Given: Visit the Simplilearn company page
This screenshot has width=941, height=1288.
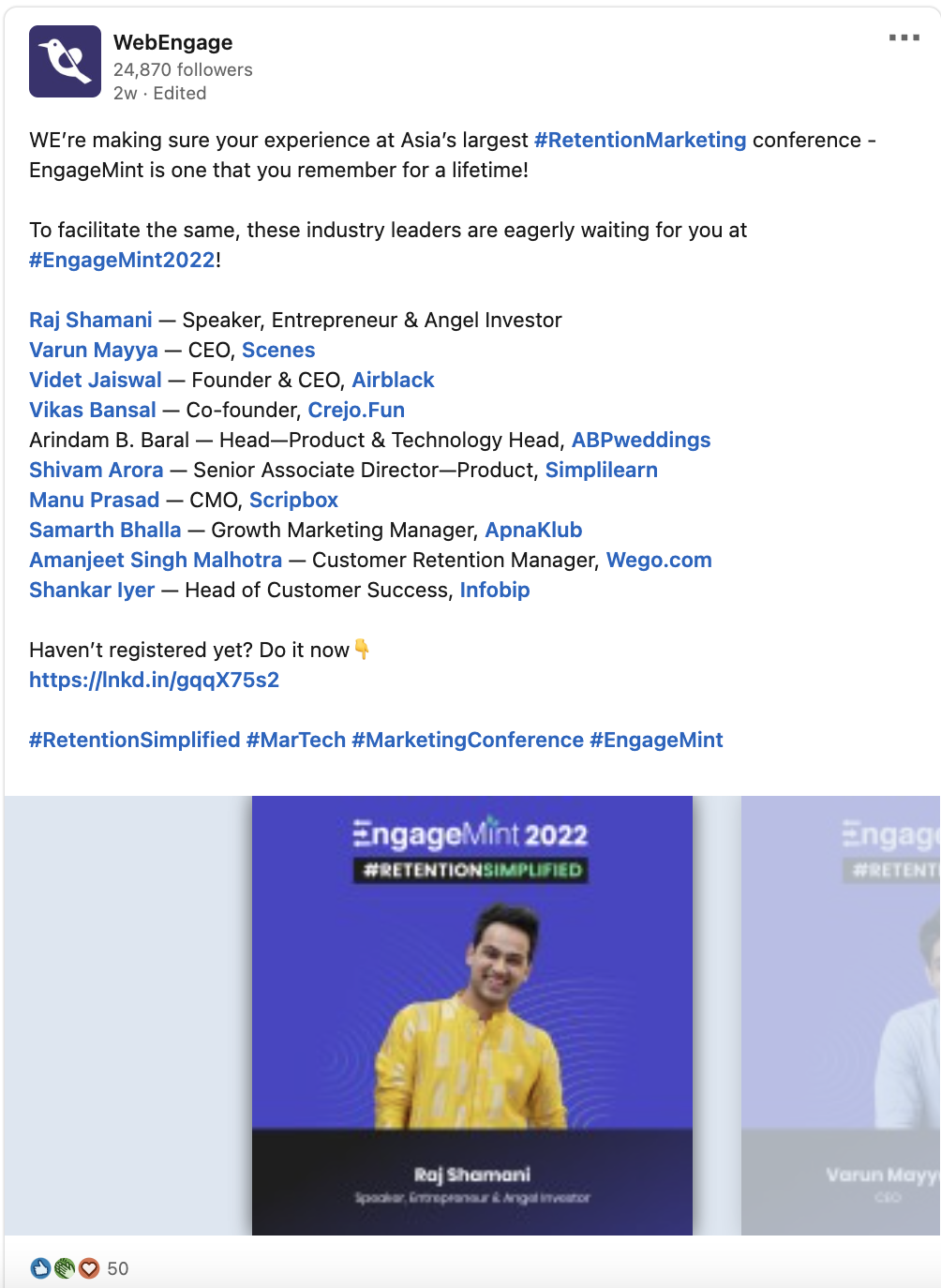Looking at the screenshot, I should 602,470.
